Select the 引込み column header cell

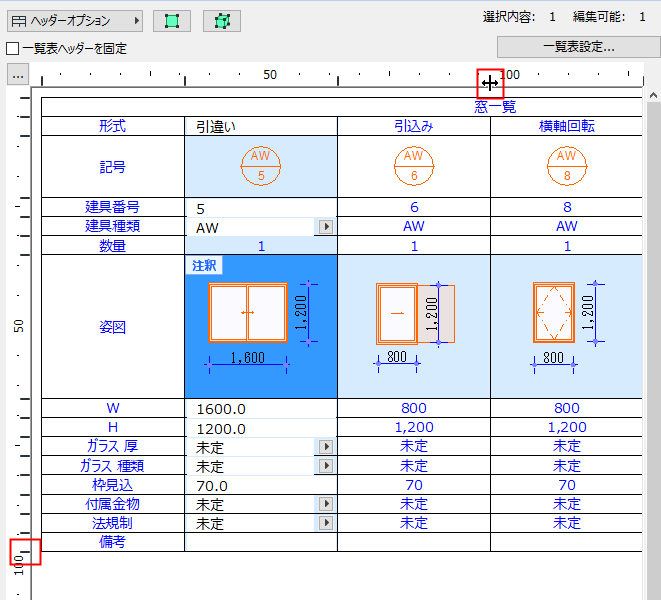[x=414, y=126]
